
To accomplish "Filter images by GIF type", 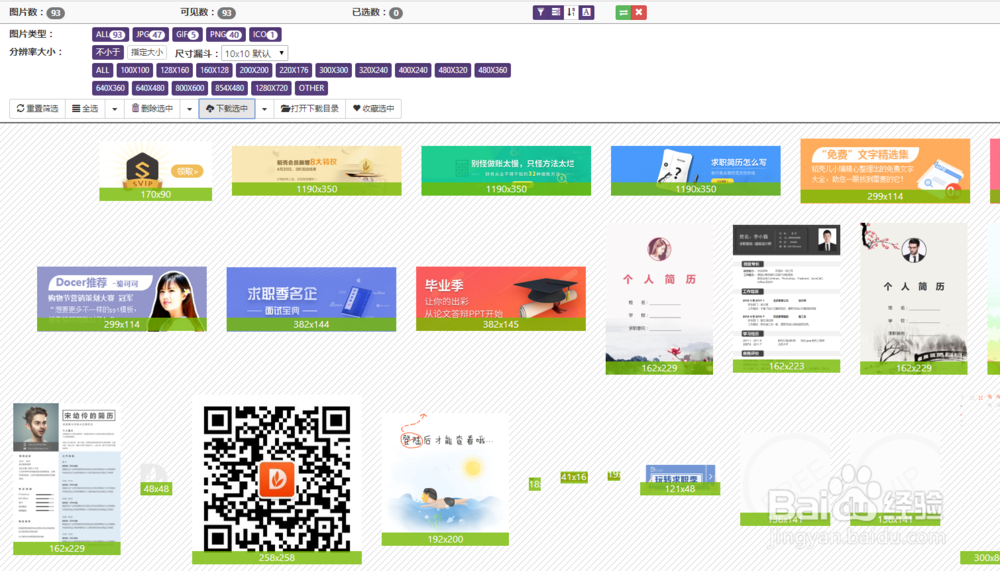I will (x=187, y=34).
